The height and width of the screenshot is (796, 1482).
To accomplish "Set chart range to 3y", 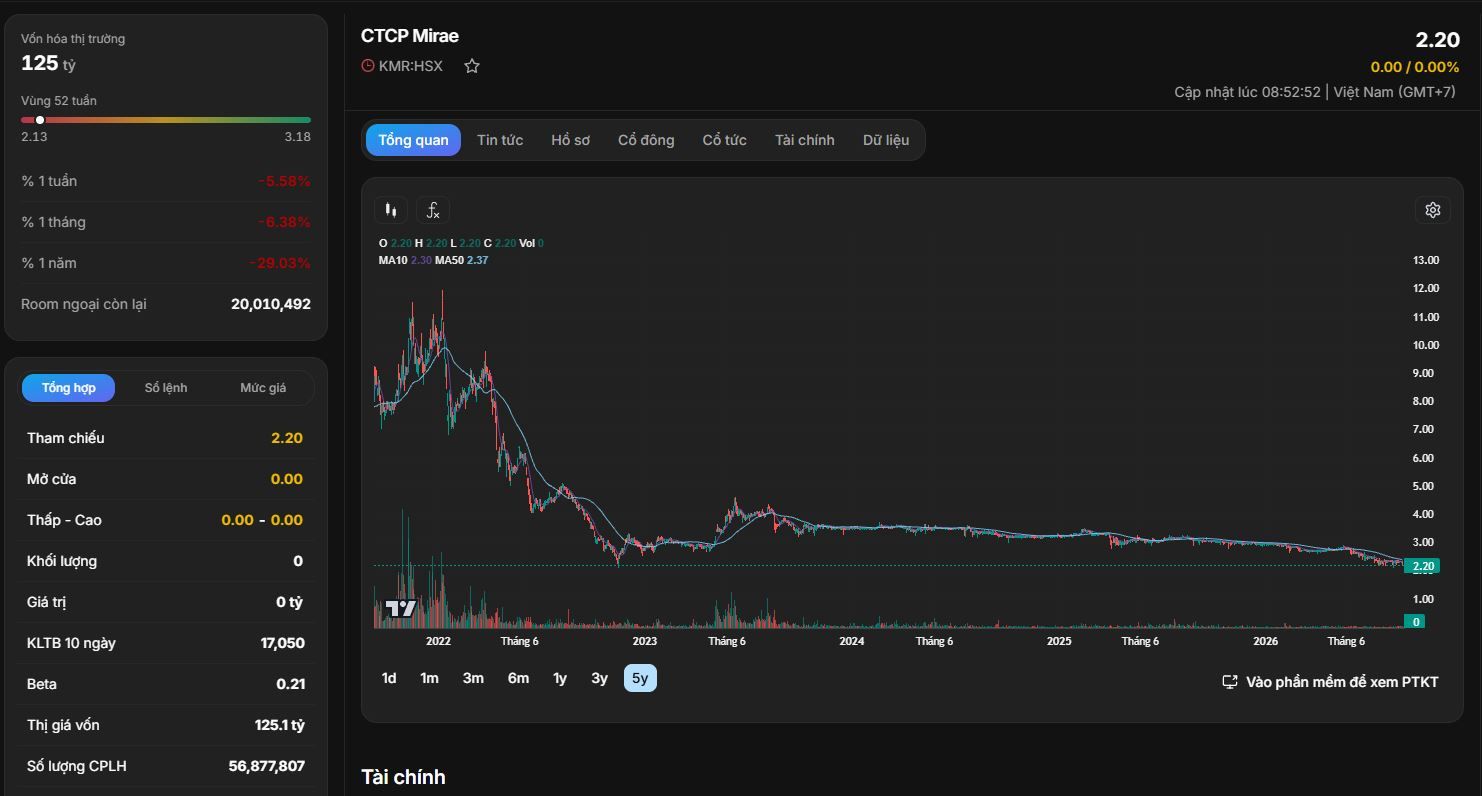I will coord(599,678).
